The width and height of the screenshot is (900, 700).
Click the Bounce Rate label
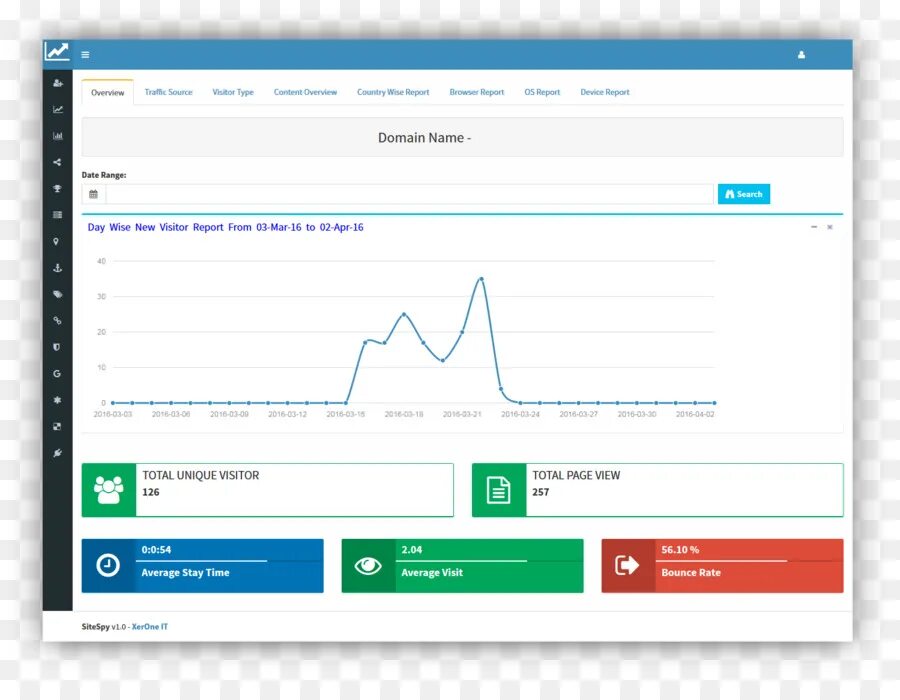(691, 573)
